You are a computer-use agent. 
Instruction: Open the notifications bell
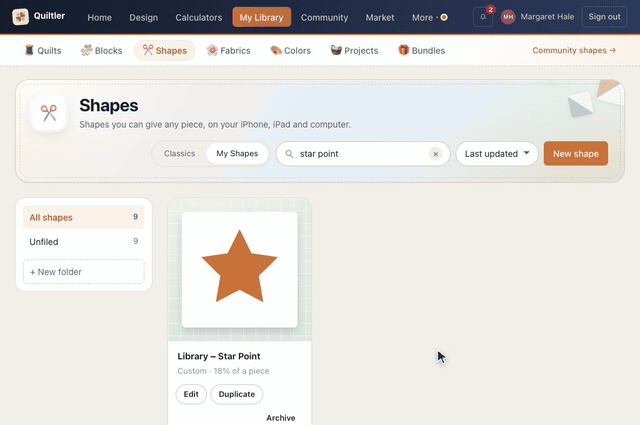click(x=483, y=17)
